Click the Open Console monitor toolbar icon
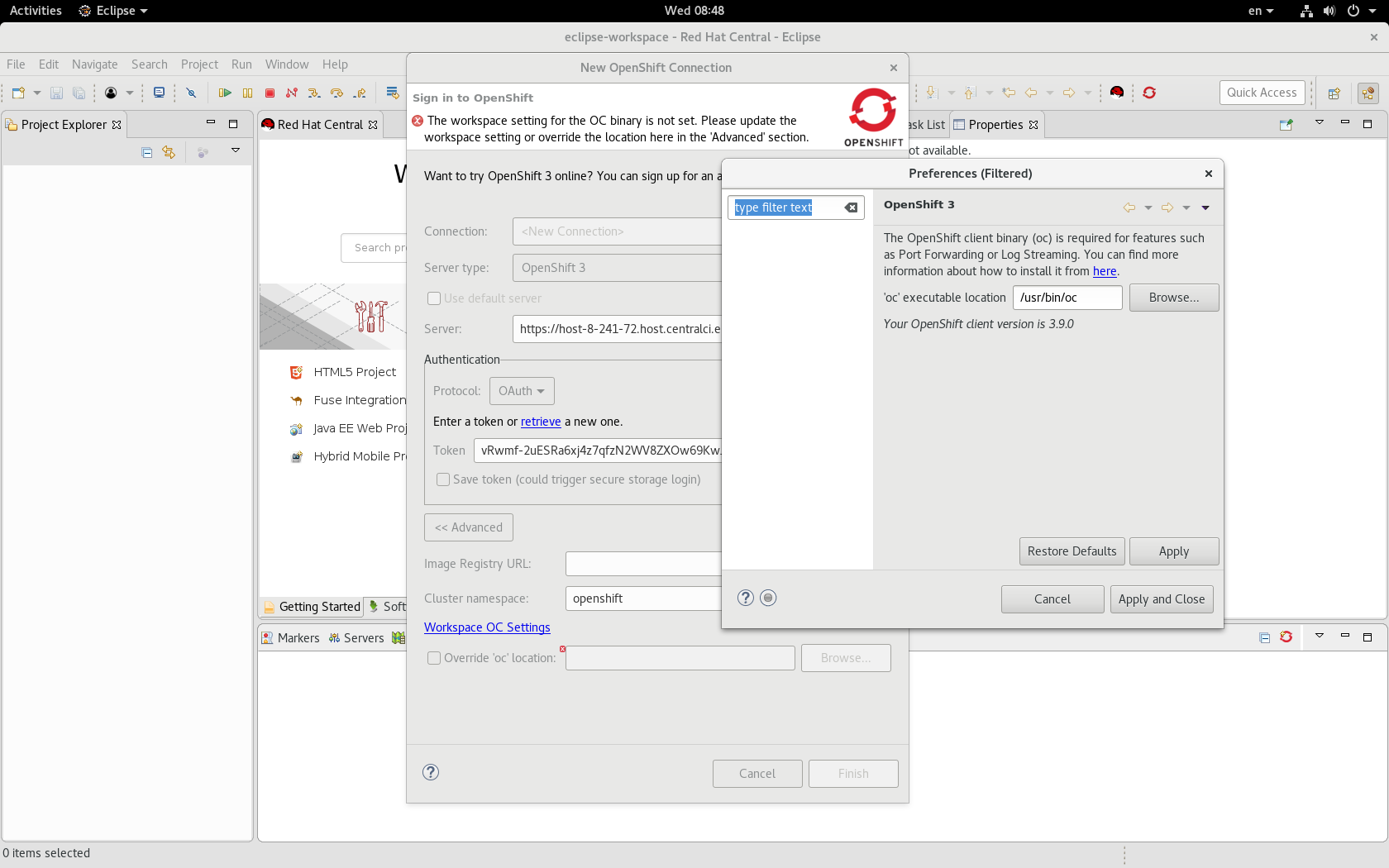 [159, 93]
